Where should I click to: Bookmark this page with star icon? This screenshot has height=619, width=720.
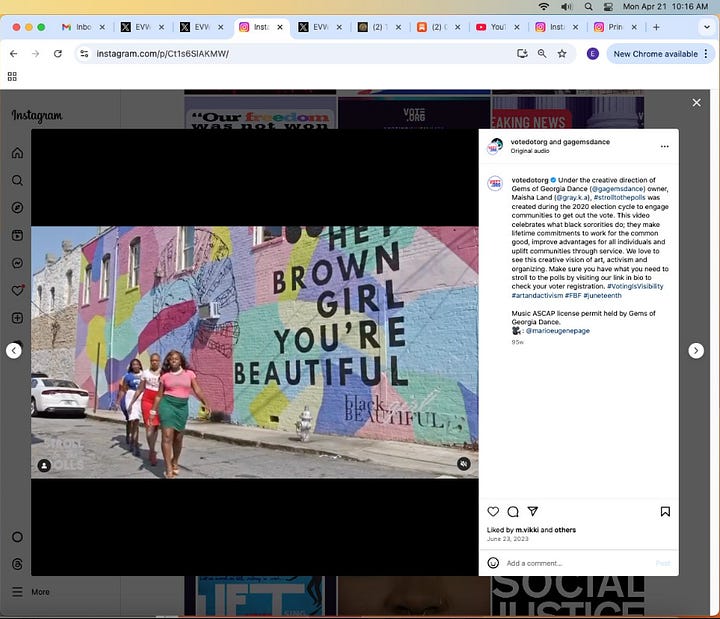click(x=562, y=54)
